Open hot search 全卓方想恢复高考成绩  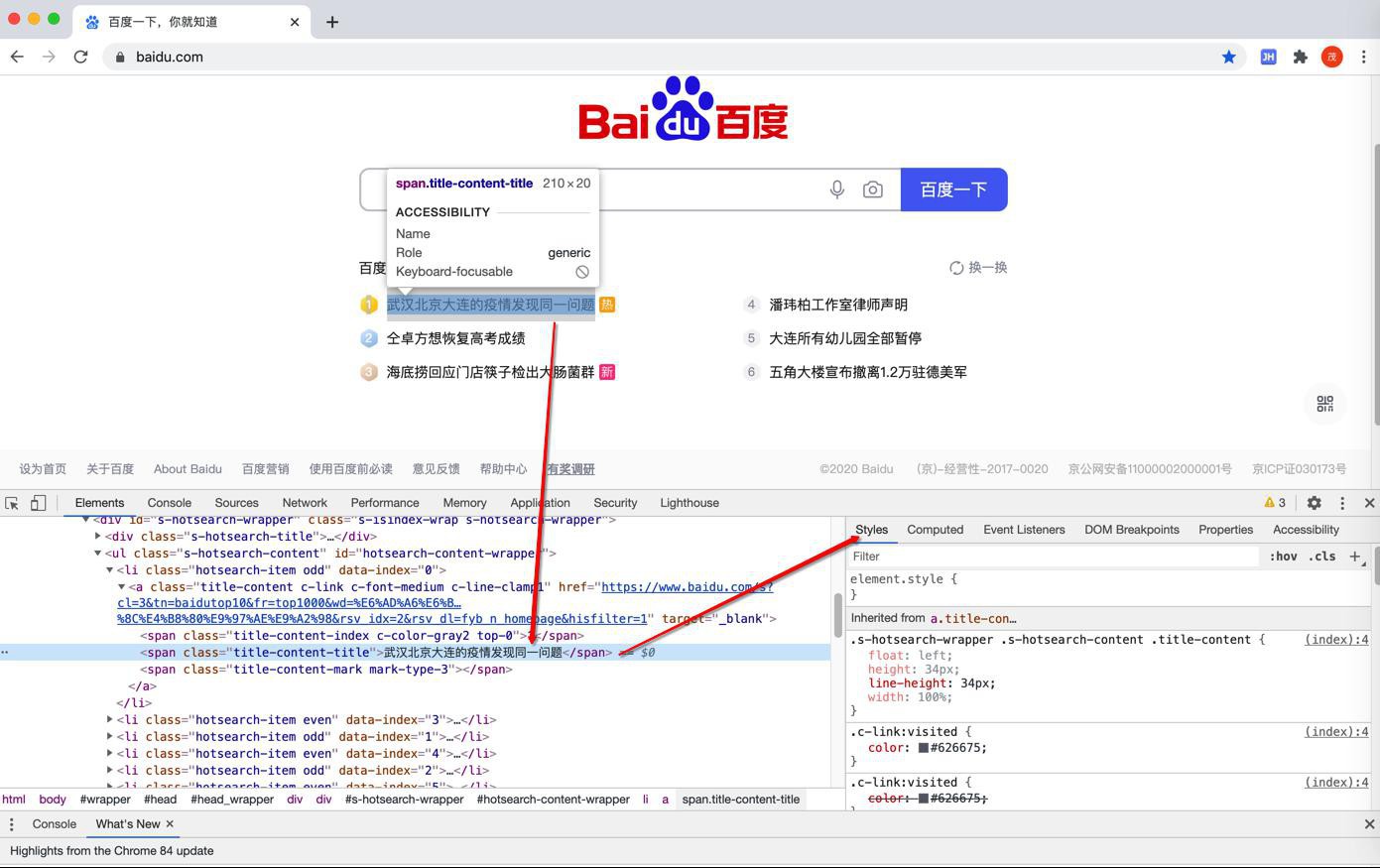pos(455,338)
